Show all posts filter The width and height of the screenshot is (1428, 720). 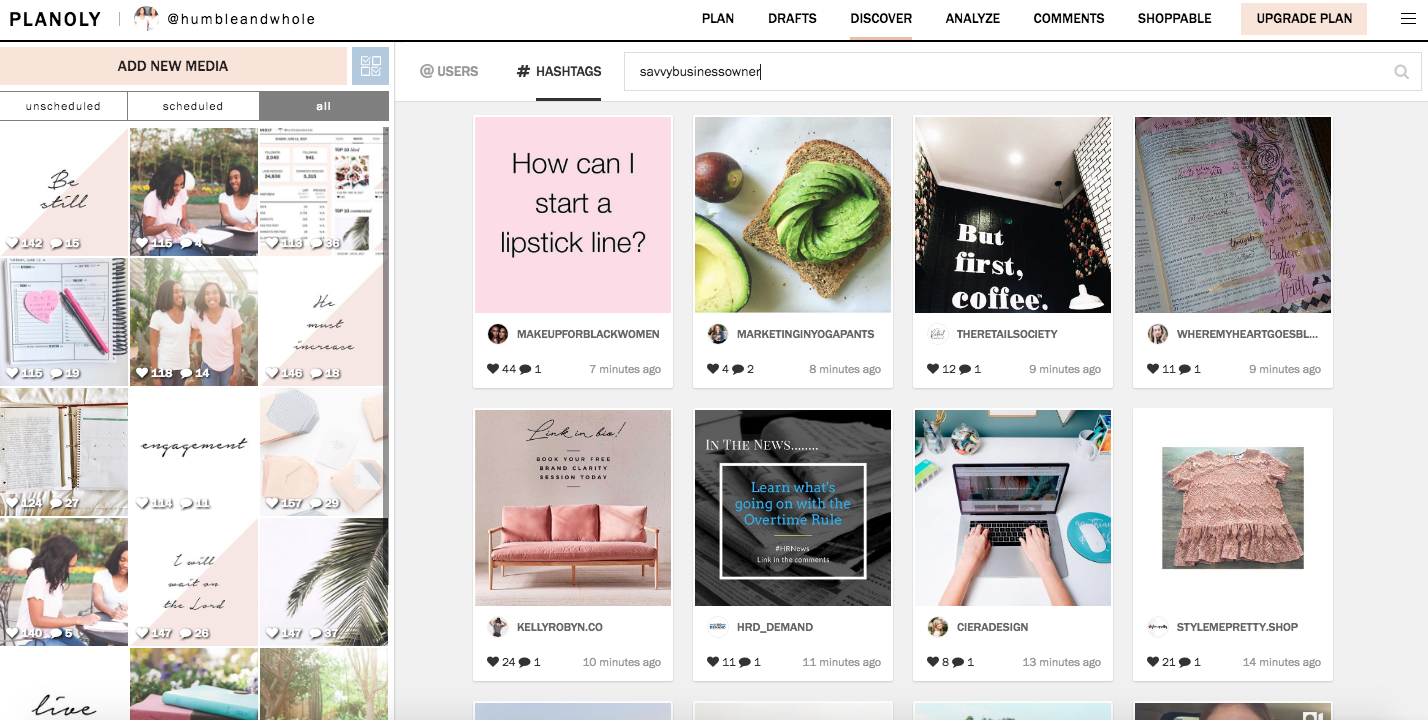tap(324, 106)
